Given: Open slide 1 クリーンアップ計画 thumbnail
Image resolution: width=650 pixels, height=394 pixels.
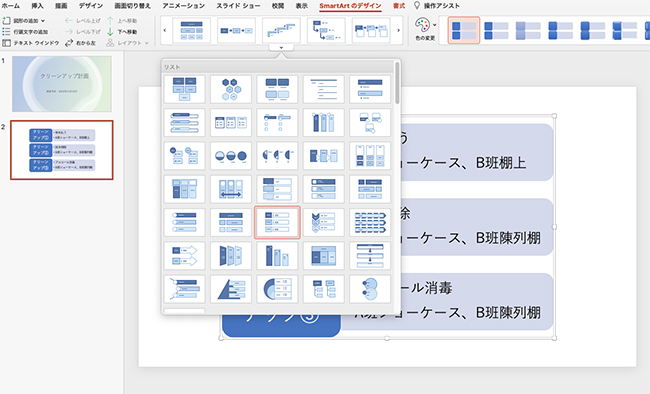Looking at the screenshot, I should 62,84.
